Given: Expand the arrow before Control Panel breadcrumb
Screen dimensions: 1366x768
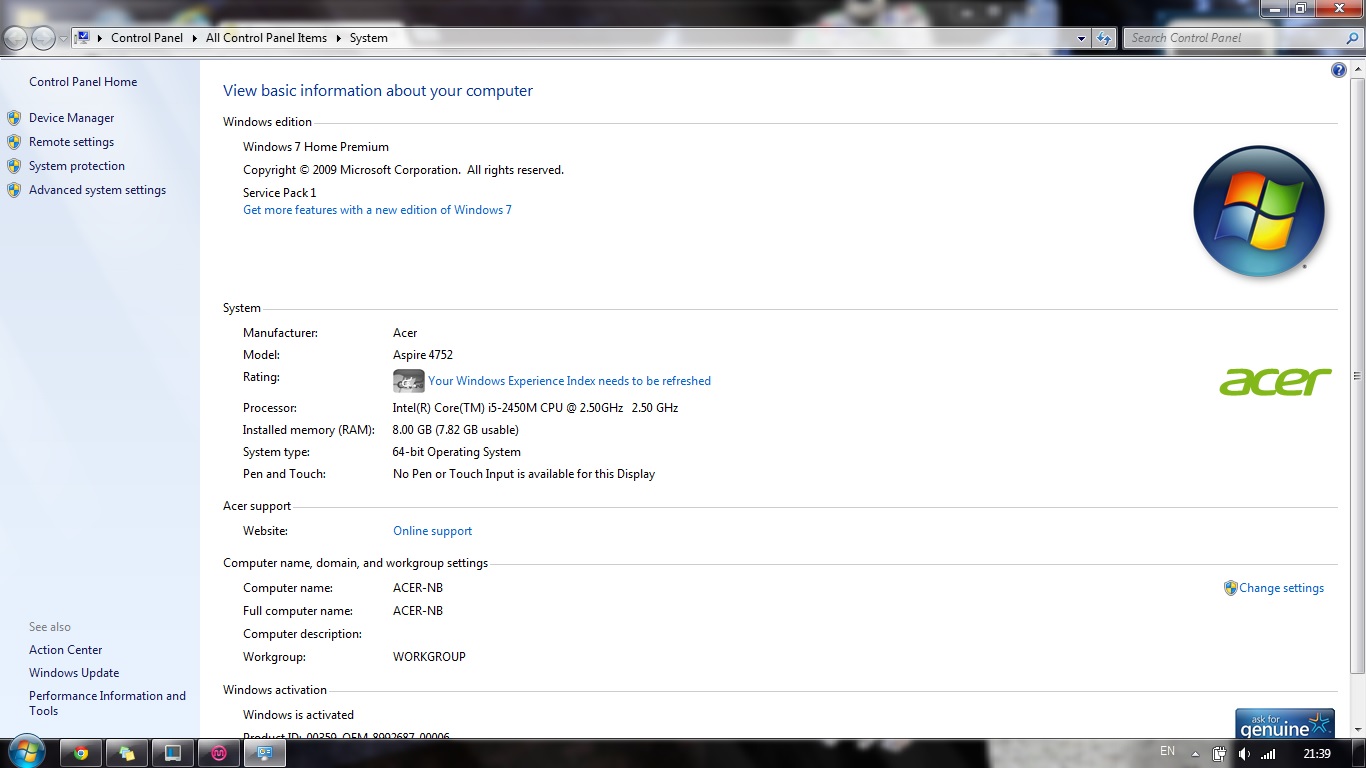Looking at the screenshot, I should tap(101, 38).
